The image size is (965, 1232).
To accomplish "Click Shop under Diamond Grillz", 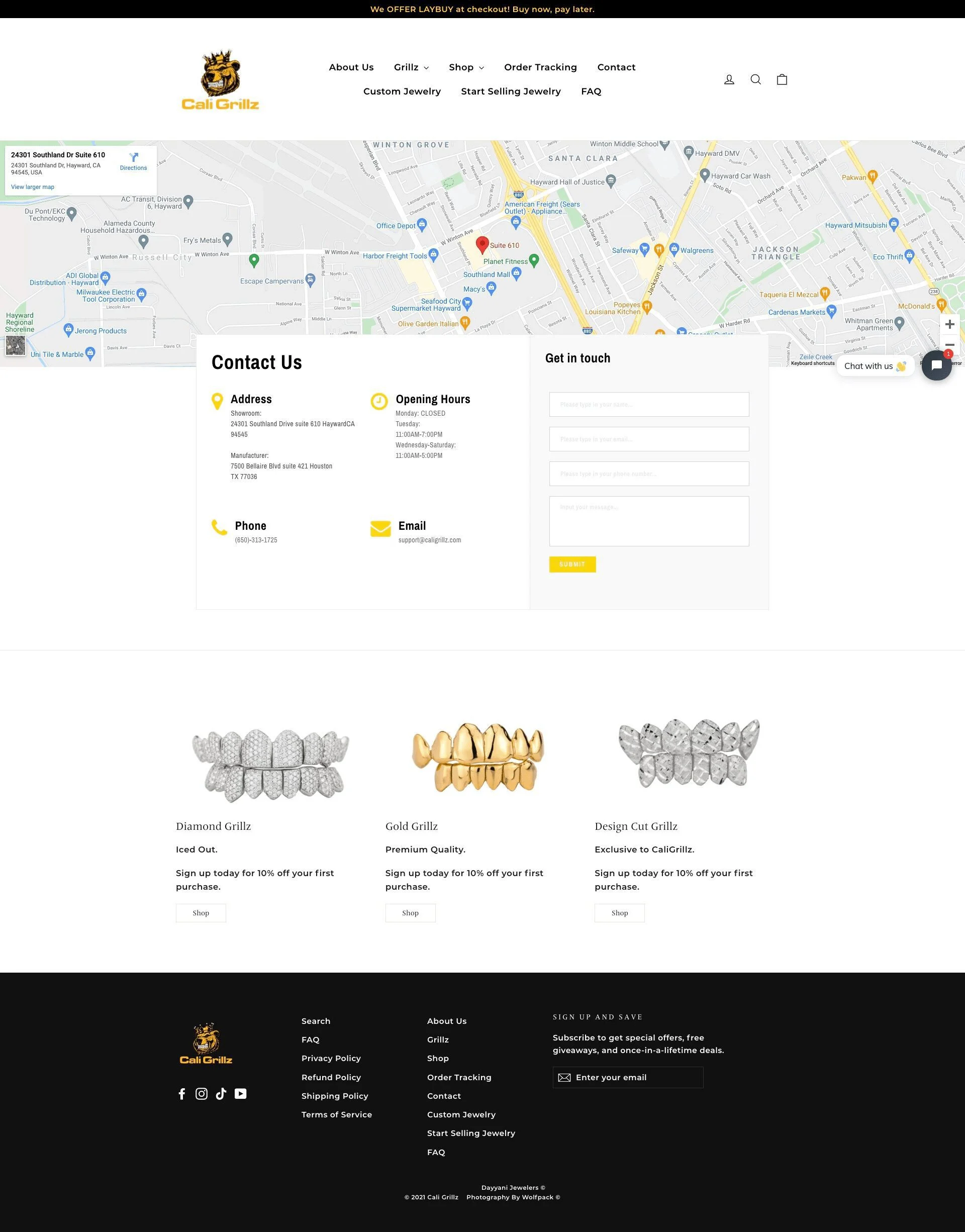I will point(201,913).
